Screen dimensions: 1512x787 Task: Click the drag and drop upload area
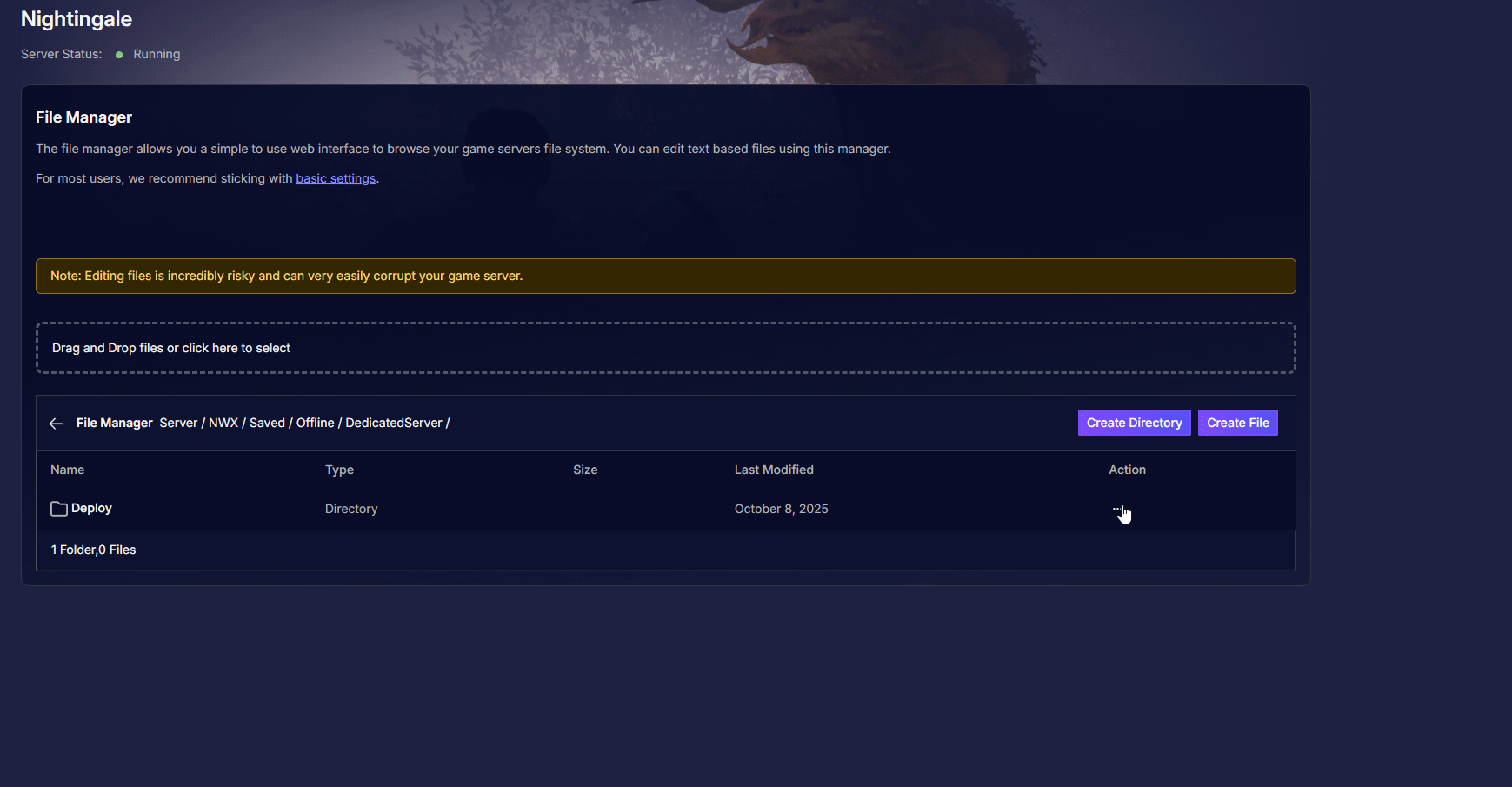click(x=665, y=348)
